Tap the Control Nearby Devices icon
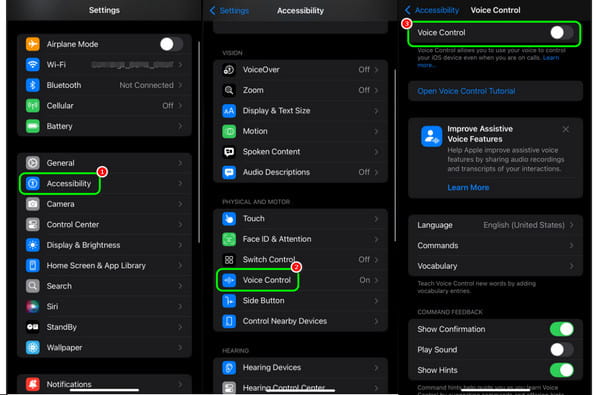 pyautogui.click(x=229, y=321)
